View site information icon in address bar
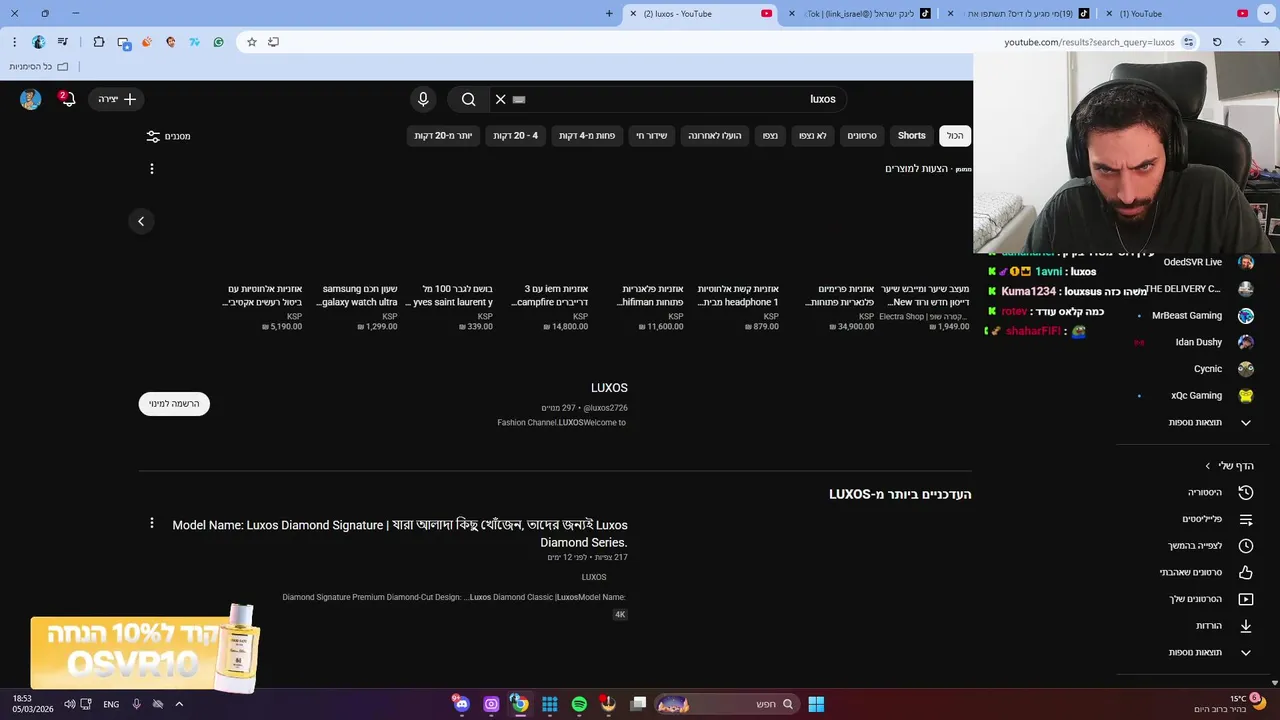1280x720 pixels. tap(1189, 42)
